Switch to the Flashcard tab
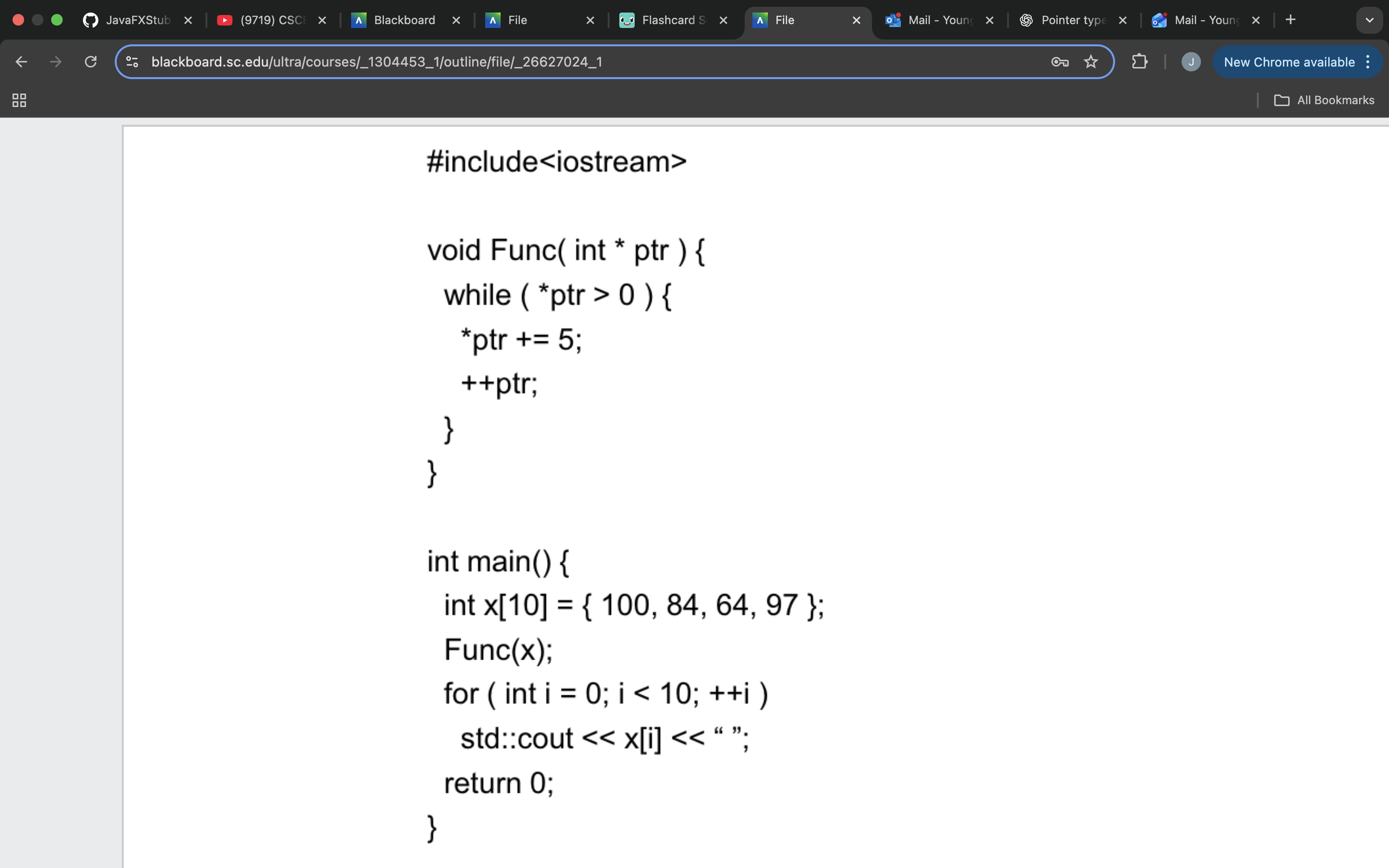1389x868 pixels. point(666,20)
